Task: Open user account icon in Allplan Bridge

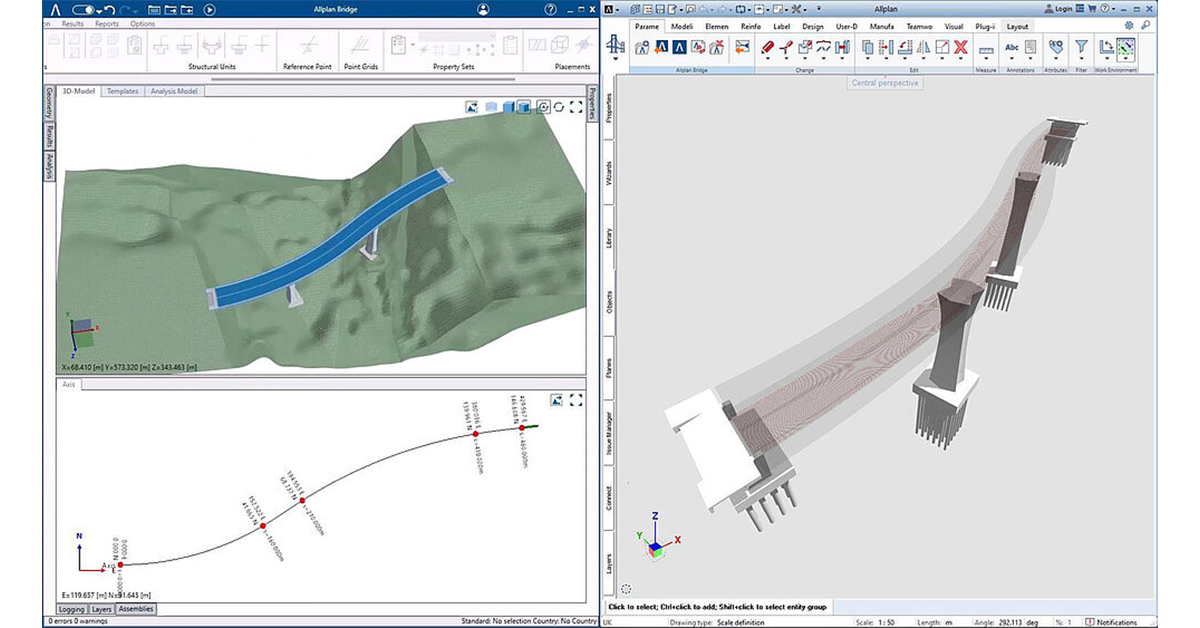Action: (x=484, y=10)
